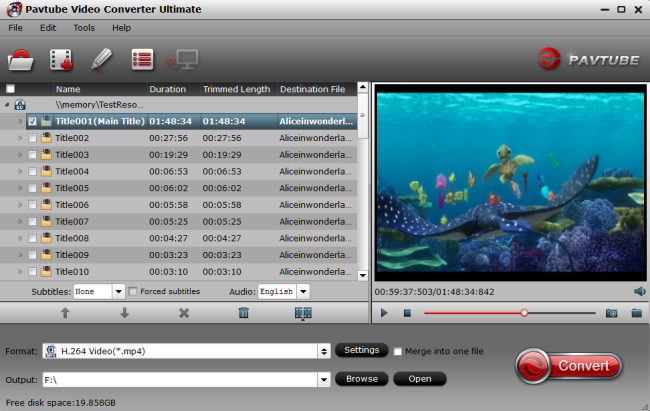Viewport: 650px width, 411px height.
Task: Open the Subtitles dropdown
Action: click(x=118, y=292)
